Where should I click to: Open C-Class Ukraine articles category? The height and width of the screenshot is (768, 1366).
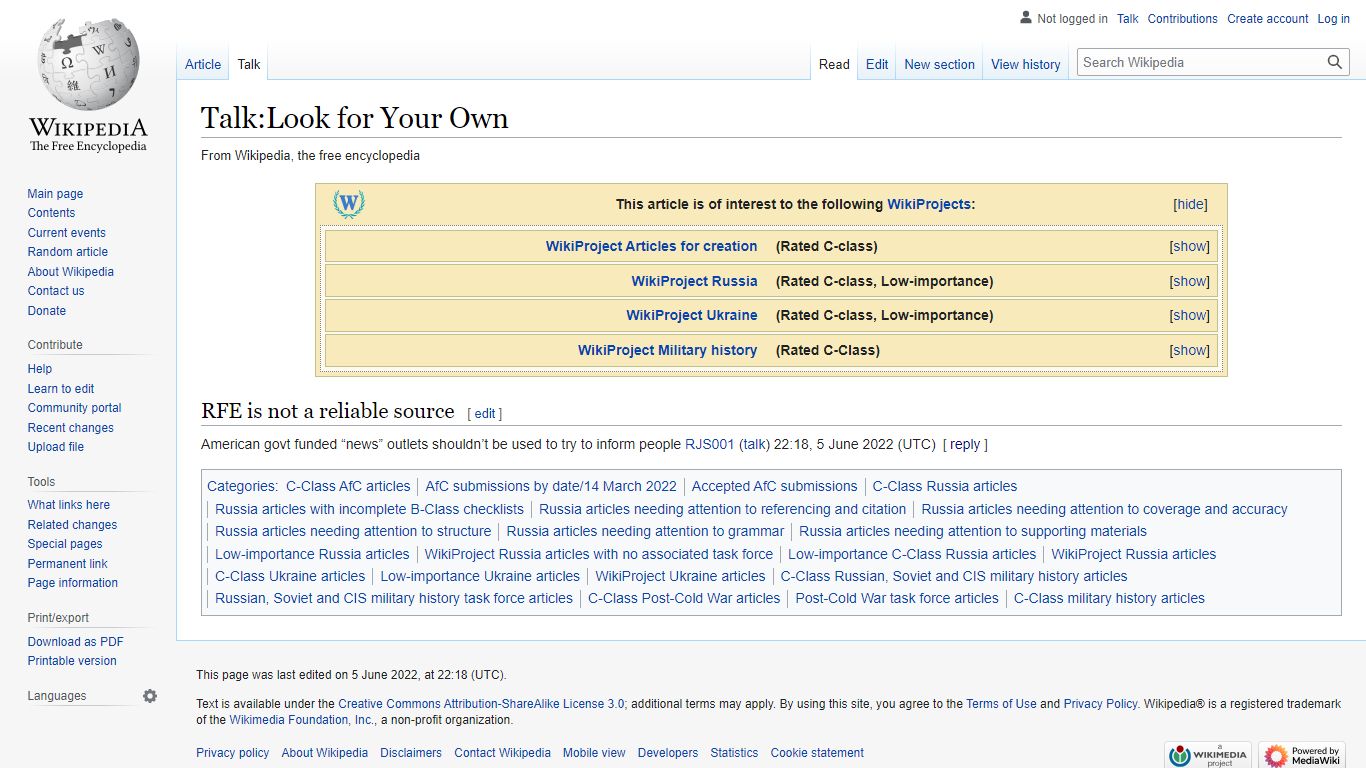(290, 576)
